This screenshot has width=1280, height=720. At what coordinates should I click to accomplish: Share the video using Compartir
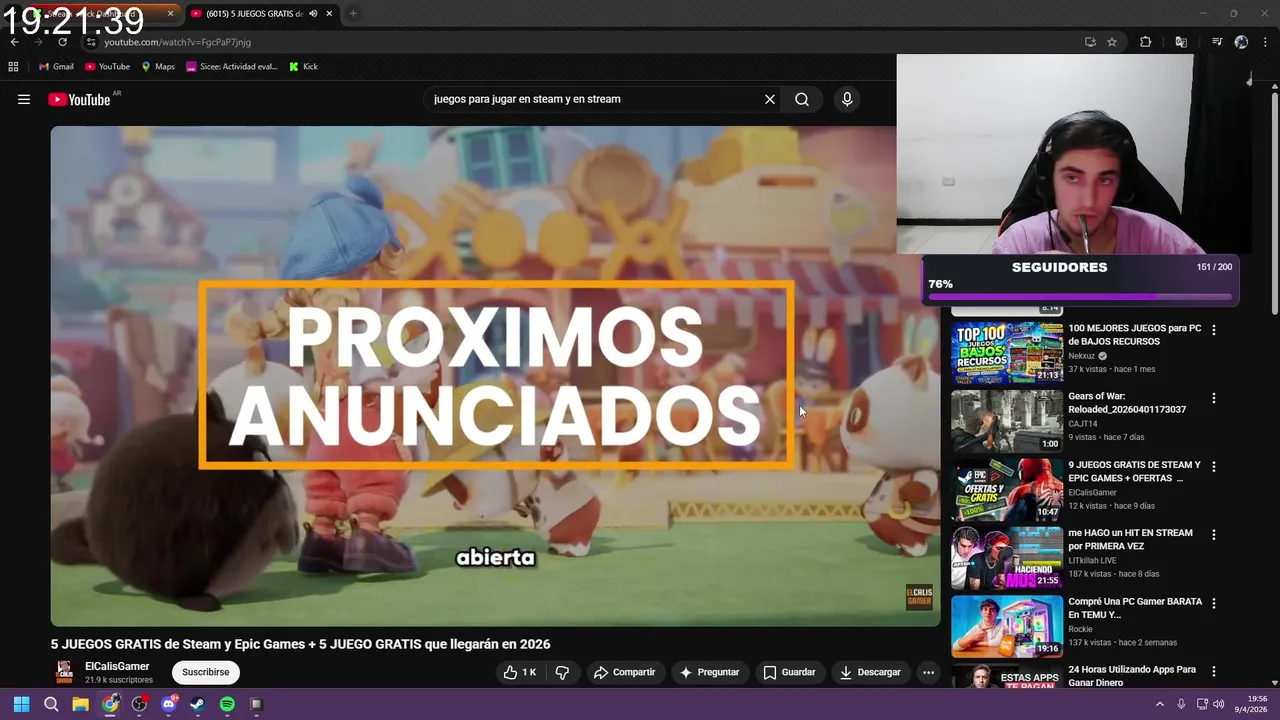coord(624,672)
